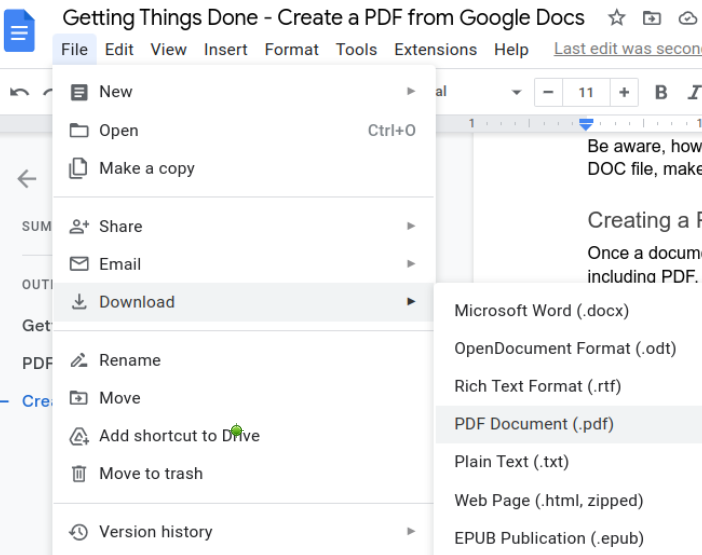Click the blue indent marker on the ruler
The image size is (702, 555).
(586, 124)
